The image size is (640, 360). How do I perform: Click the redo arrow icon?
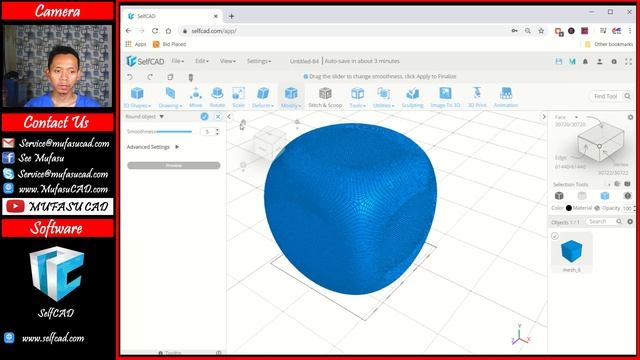150,77
